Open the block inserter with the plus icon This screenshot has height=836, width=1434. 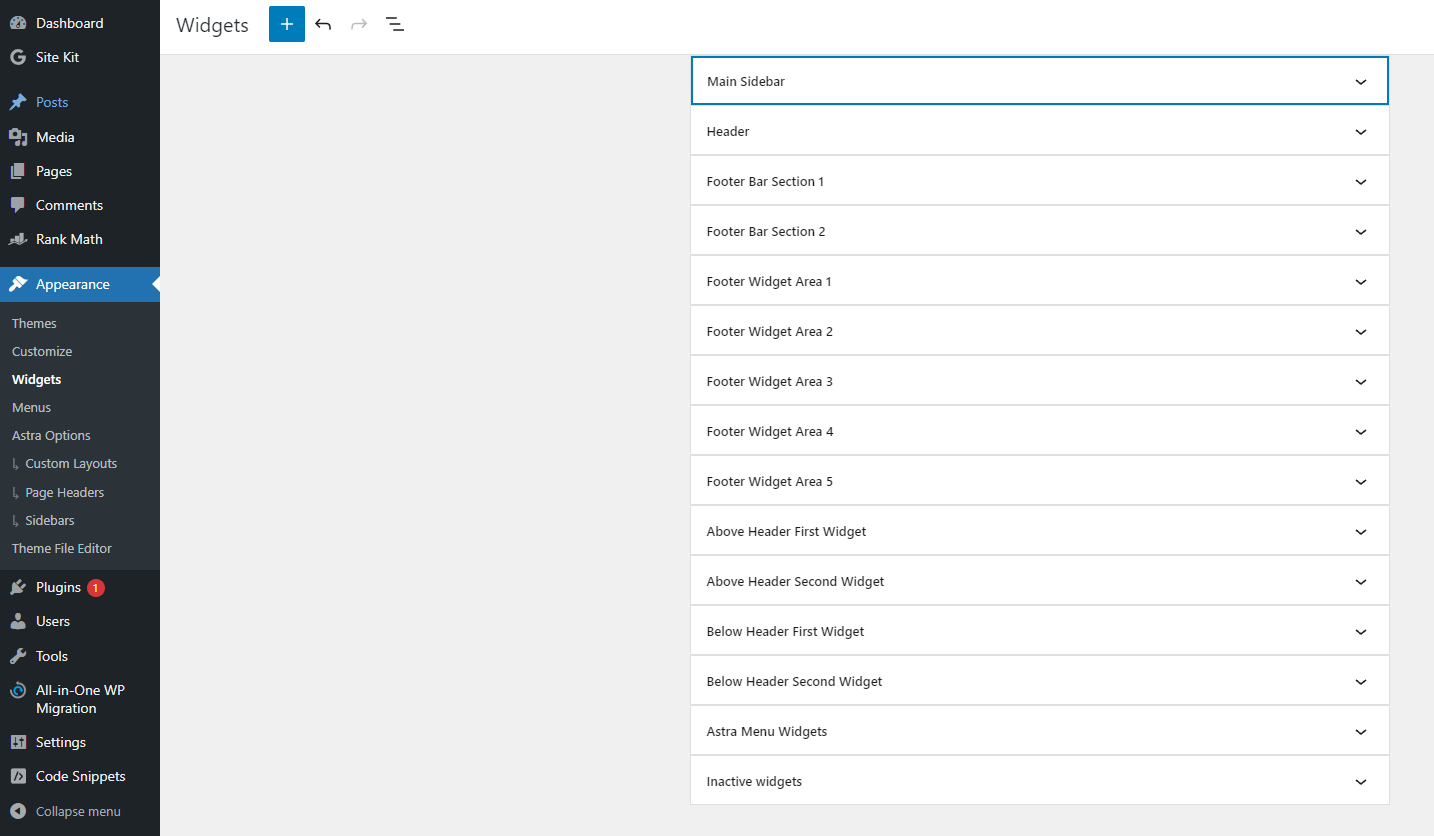point(286,23)
